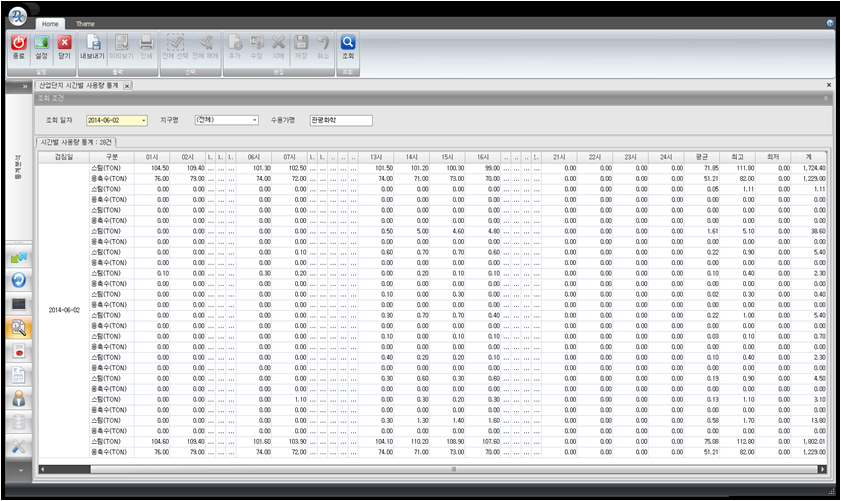
Task: Open 설정 (Settings) from the ribbon
Action: click(41, 46)
